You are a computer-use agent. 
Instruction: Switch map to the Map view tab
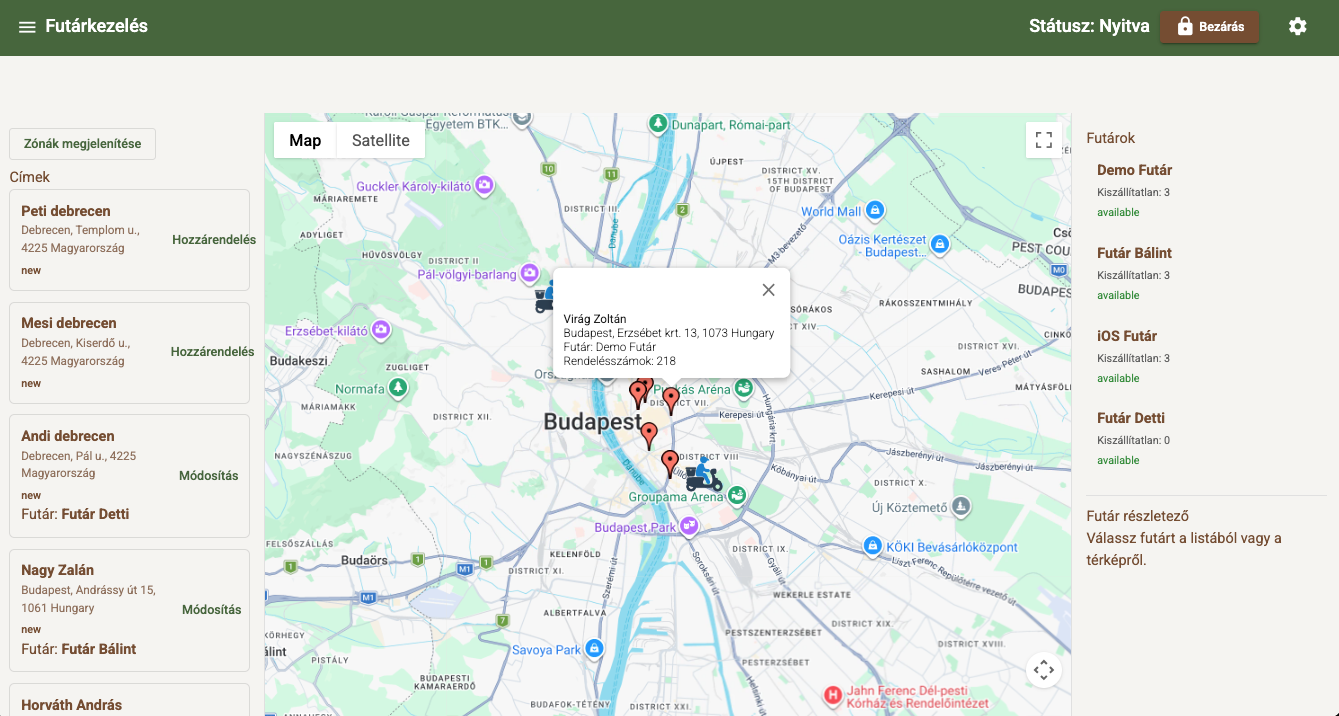tap(305, 140)
